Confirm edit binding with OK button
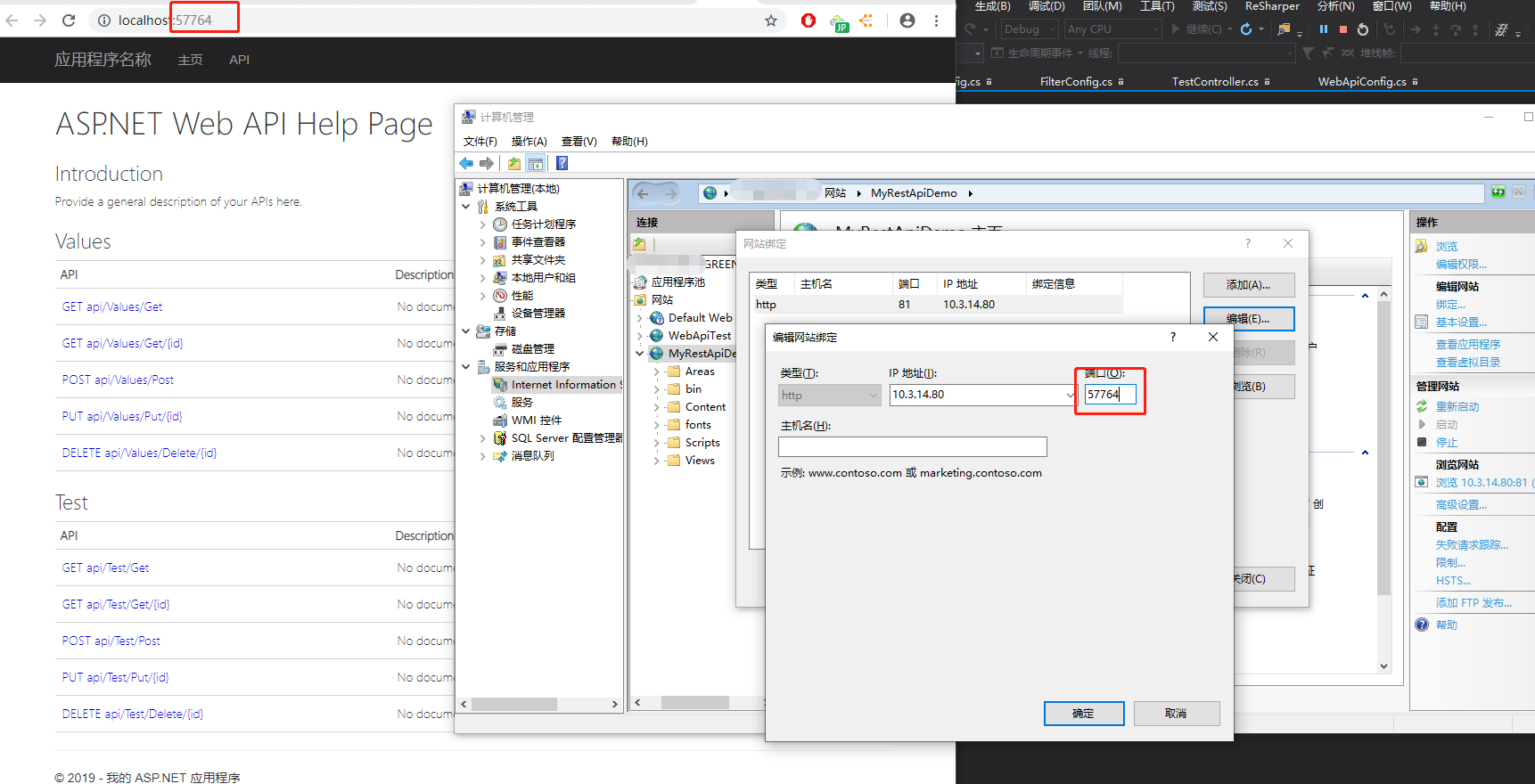This screenshot has width=1535, height=784. pos(1084,714)
